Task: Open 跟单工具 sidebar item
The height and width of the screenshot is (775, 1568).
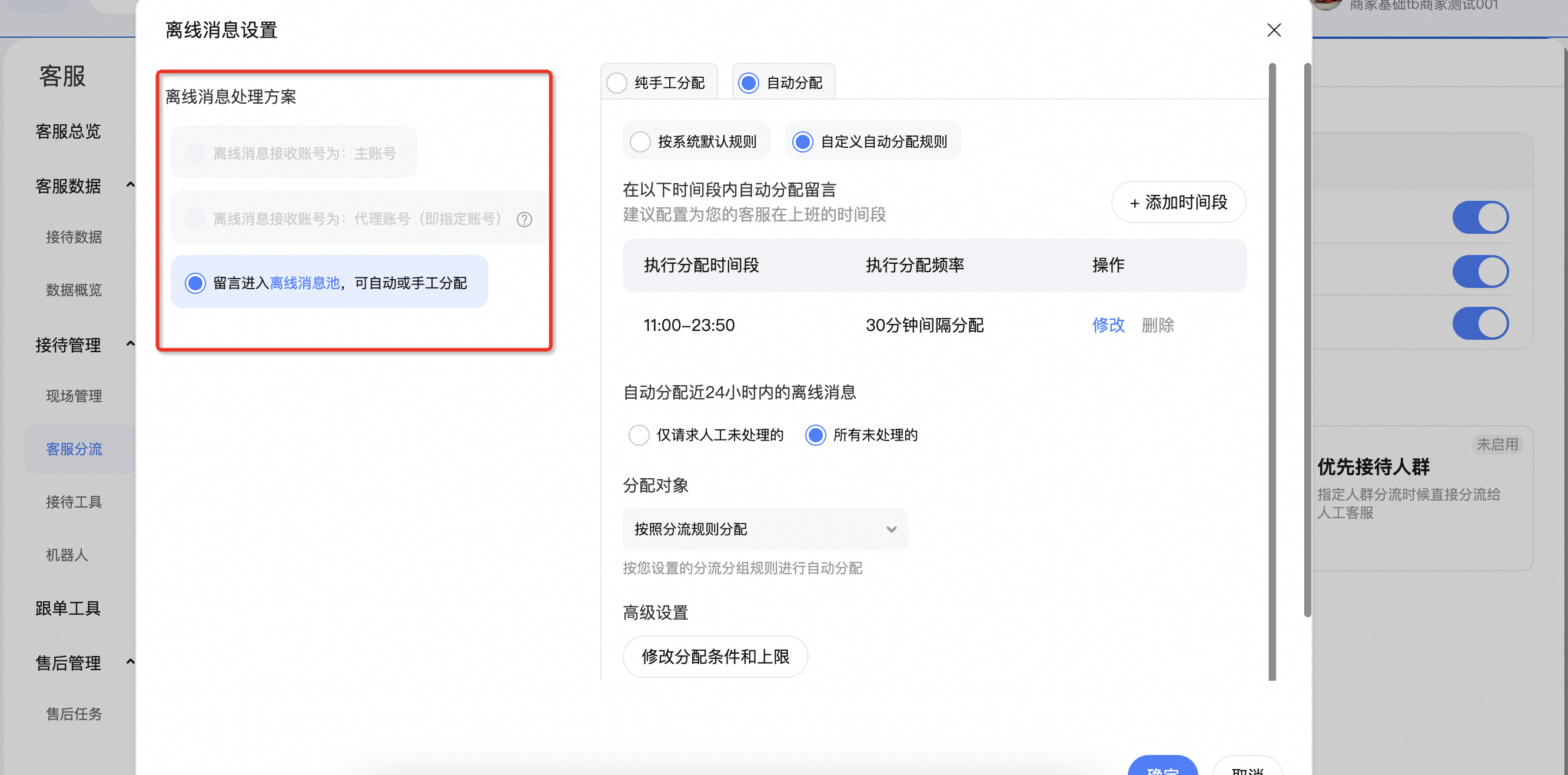Action: (x=68, y=608)
